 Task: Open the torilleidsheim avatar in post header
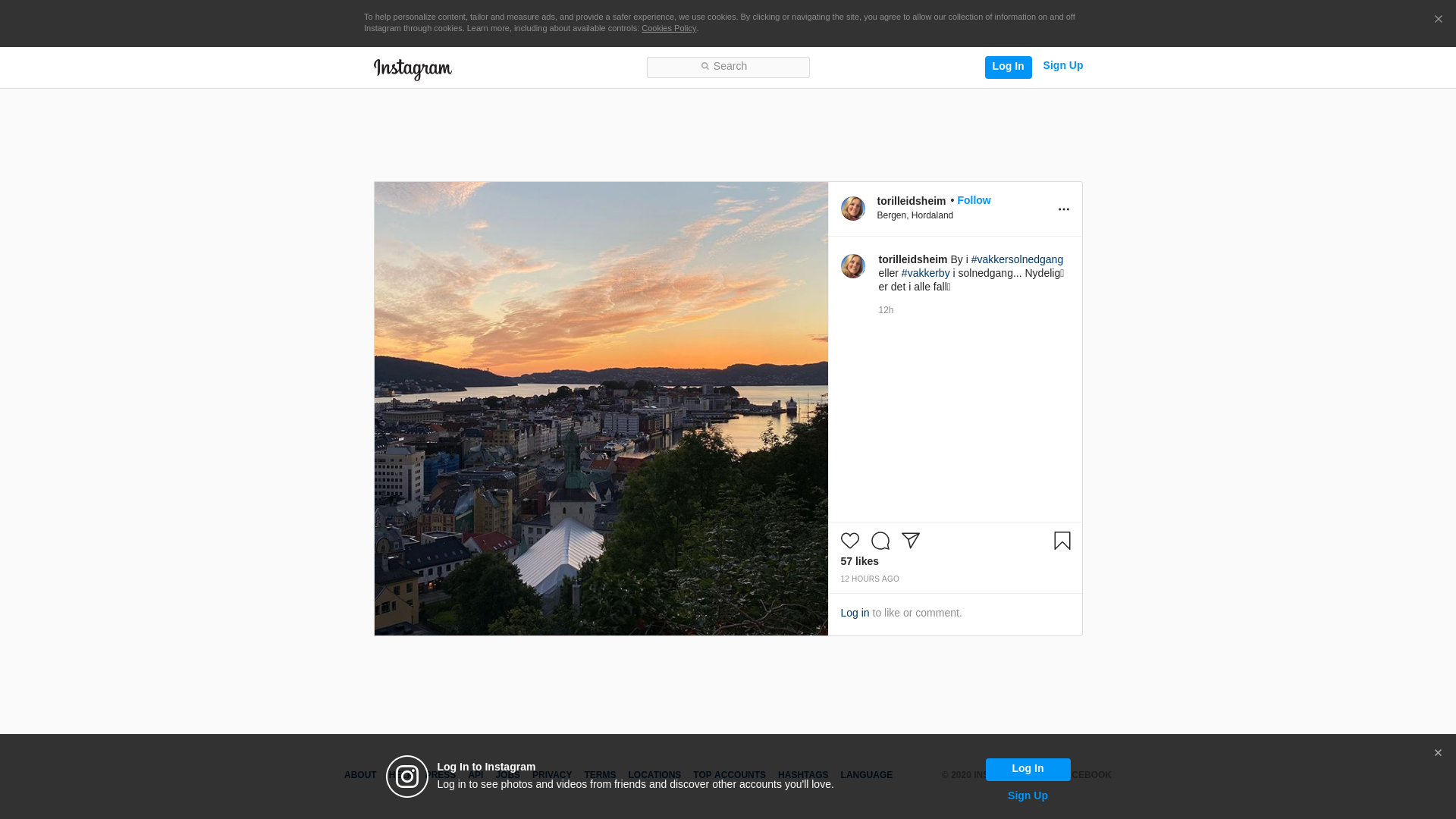852,209
